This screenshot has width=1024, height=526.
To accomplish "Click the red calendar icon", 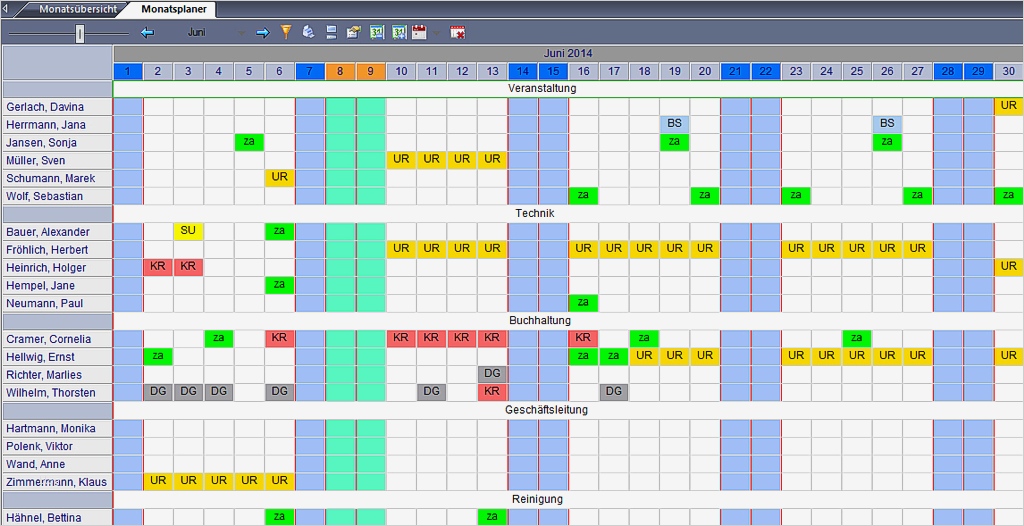I will point(419,32).
